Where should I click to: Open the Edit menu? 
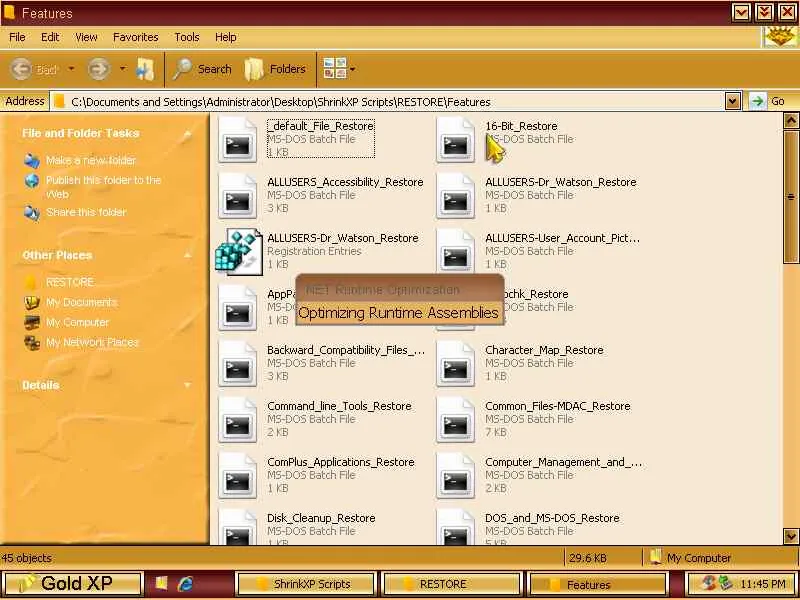(49, 37)
